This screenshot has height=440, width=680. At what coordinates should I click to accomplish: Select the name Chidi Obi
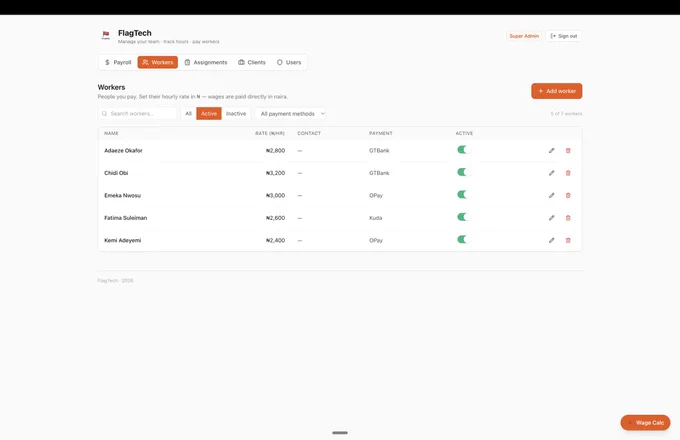(116, 173)
